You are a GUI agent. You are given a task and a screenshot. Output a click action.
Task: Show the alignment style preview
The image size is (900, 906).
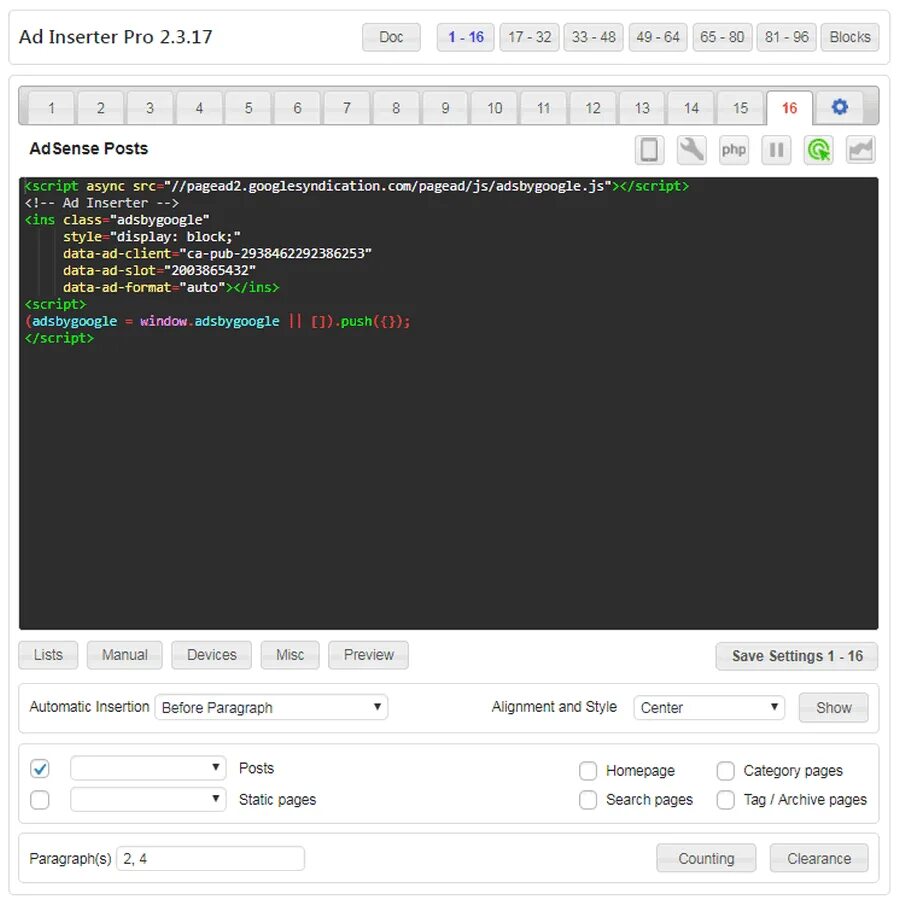click(833, 707)
